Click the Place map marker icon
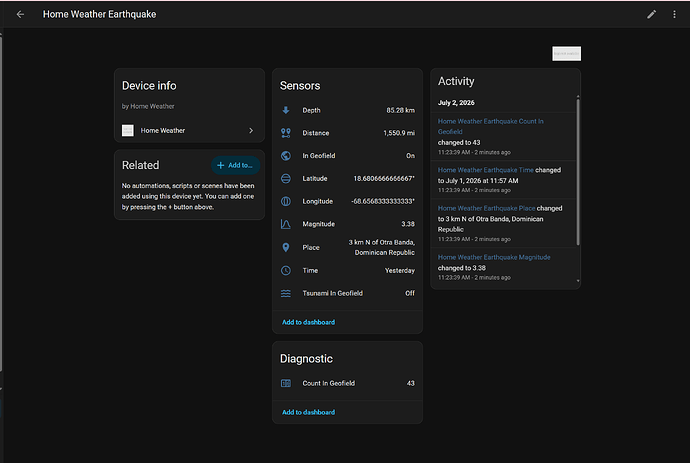The height and width of the screenshot is (463, 690). pyautogui.click(x=286, y=247)
